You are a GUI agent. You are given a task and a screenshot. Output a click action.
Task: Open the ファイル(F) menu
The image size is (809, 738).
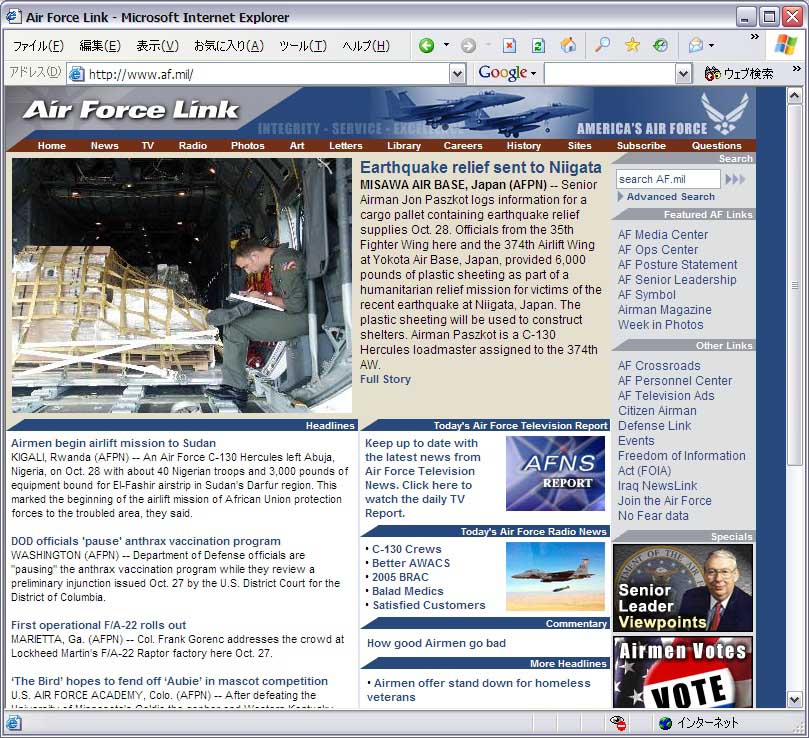pos(38,46)
